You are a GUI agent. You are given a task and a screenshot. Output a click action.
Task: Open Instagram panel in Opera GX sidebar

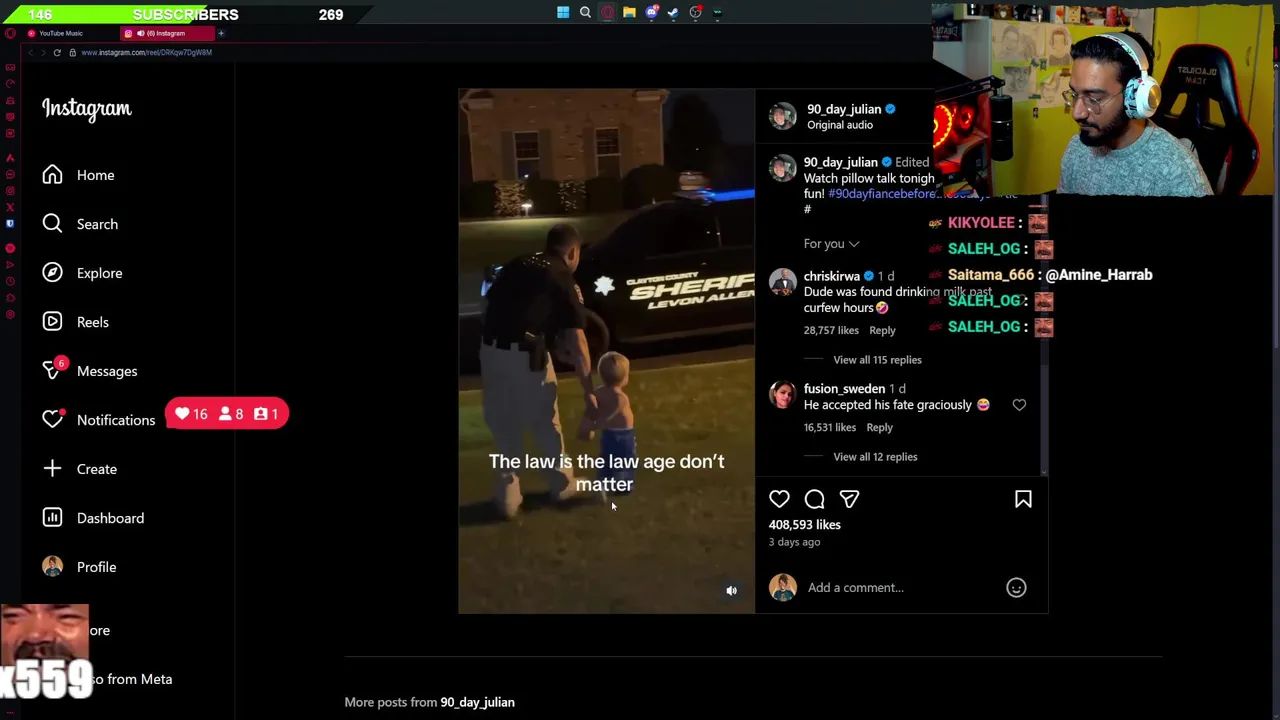pyautogui.click(x=10, y=191)
